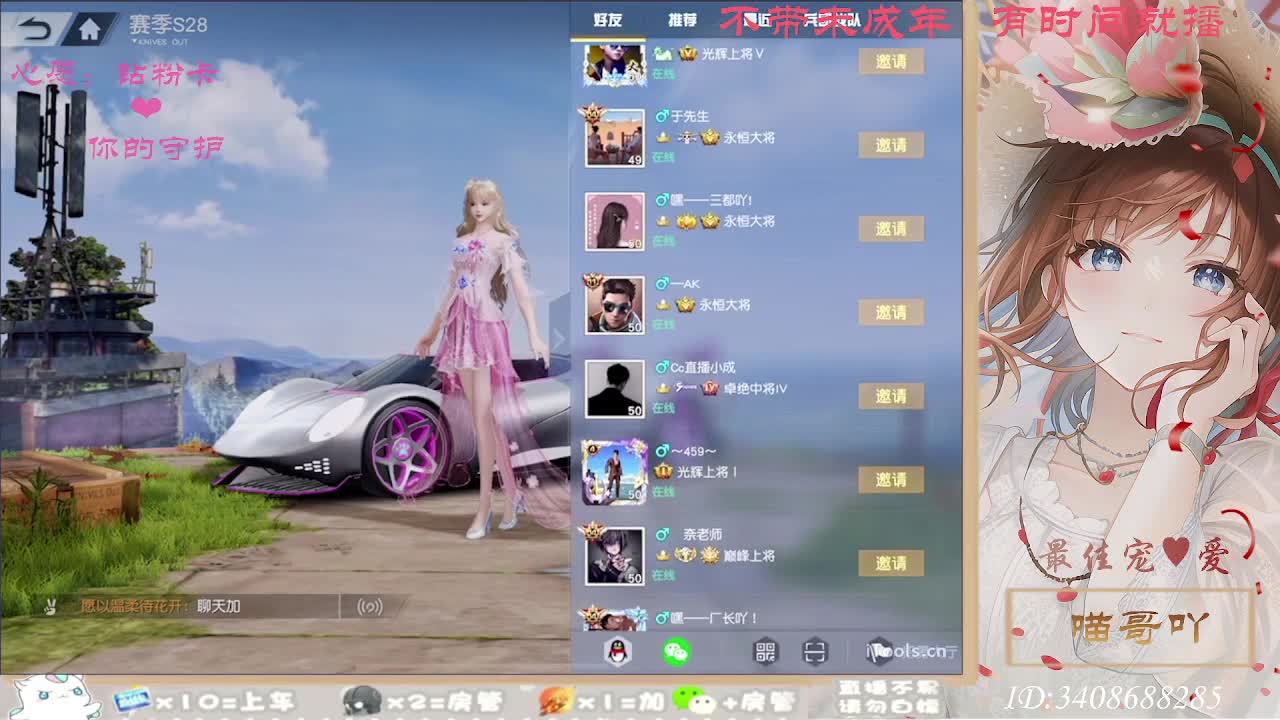Open the 好友 friends tab
The width and height of the screenshot is (1280, 720).
[x=607, y=20]
